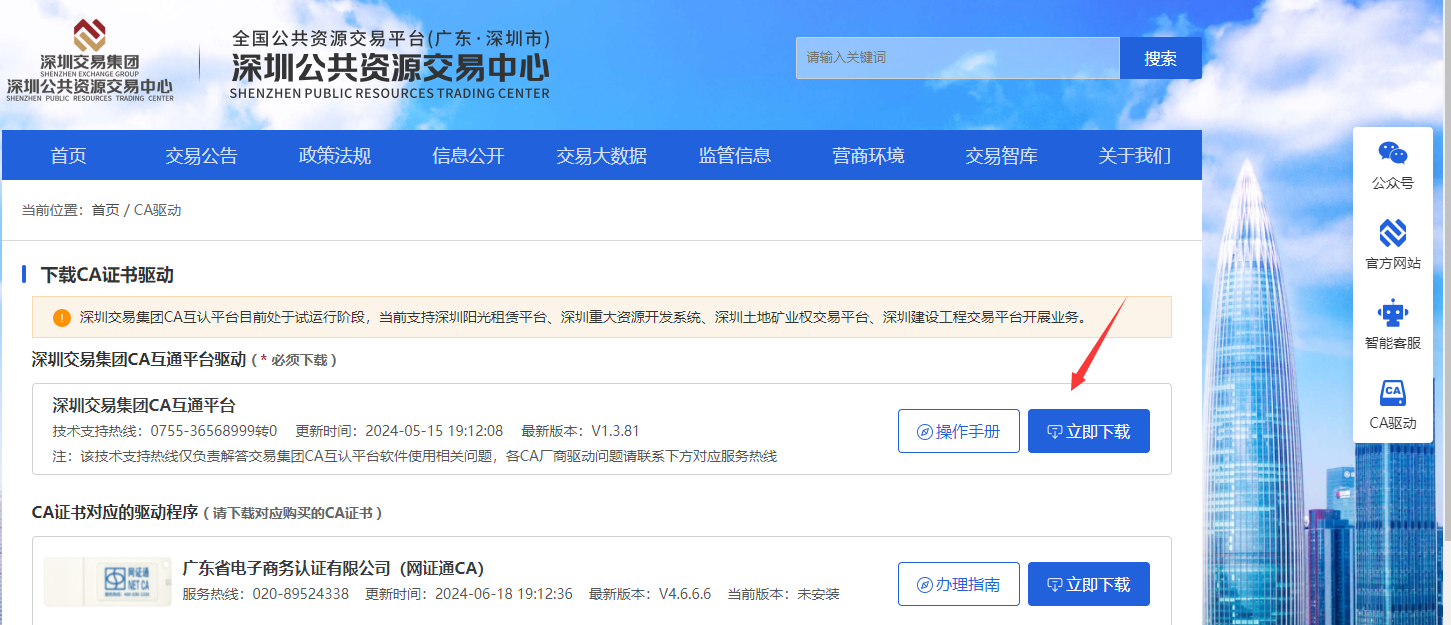Image resolution: width=1451 pixels, height=625 pixels.
Task: Click 立即下载 for 深圳交易集团CA互通平台
Action: [x=1088, y=431]
